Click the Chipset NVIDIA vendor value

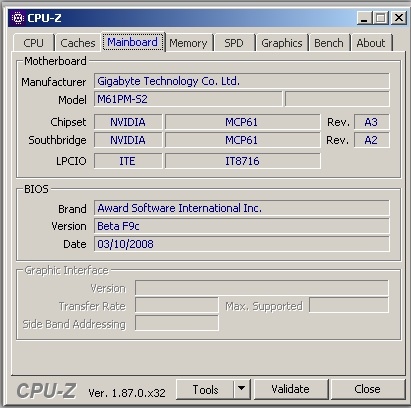(x=128, y=122)
